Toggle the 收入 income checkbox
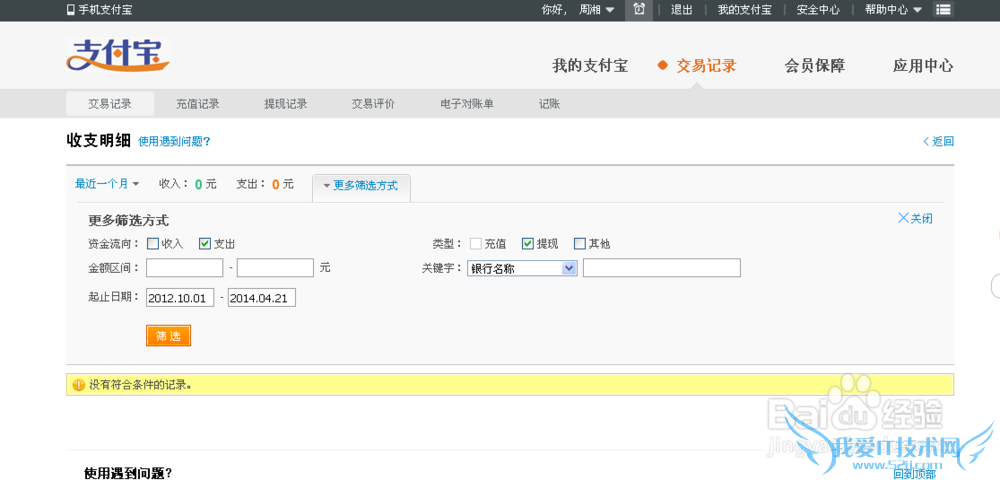This screenshot has width=1000, height=480. (x=153, y=243)
